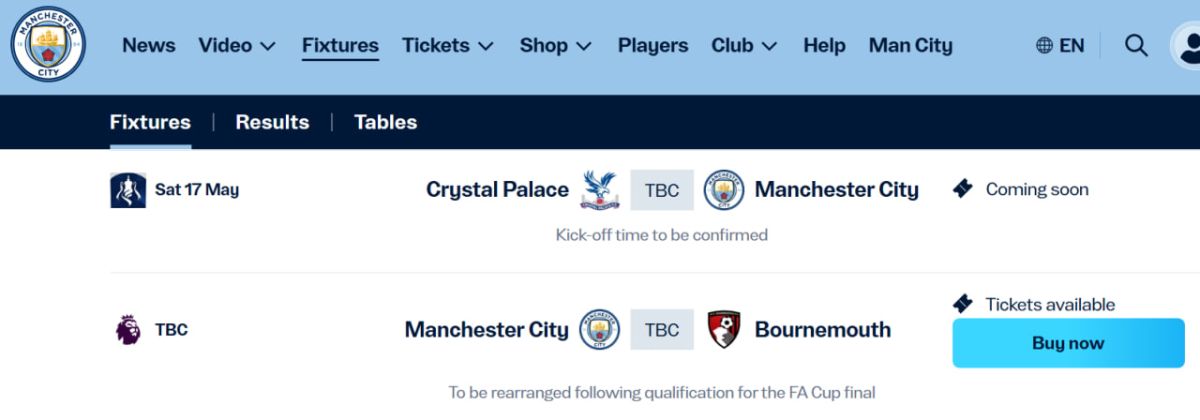Screen dimensions: 1200x420
Task: Open the search magnifier icon
Action: click(x=1136, y=45)
